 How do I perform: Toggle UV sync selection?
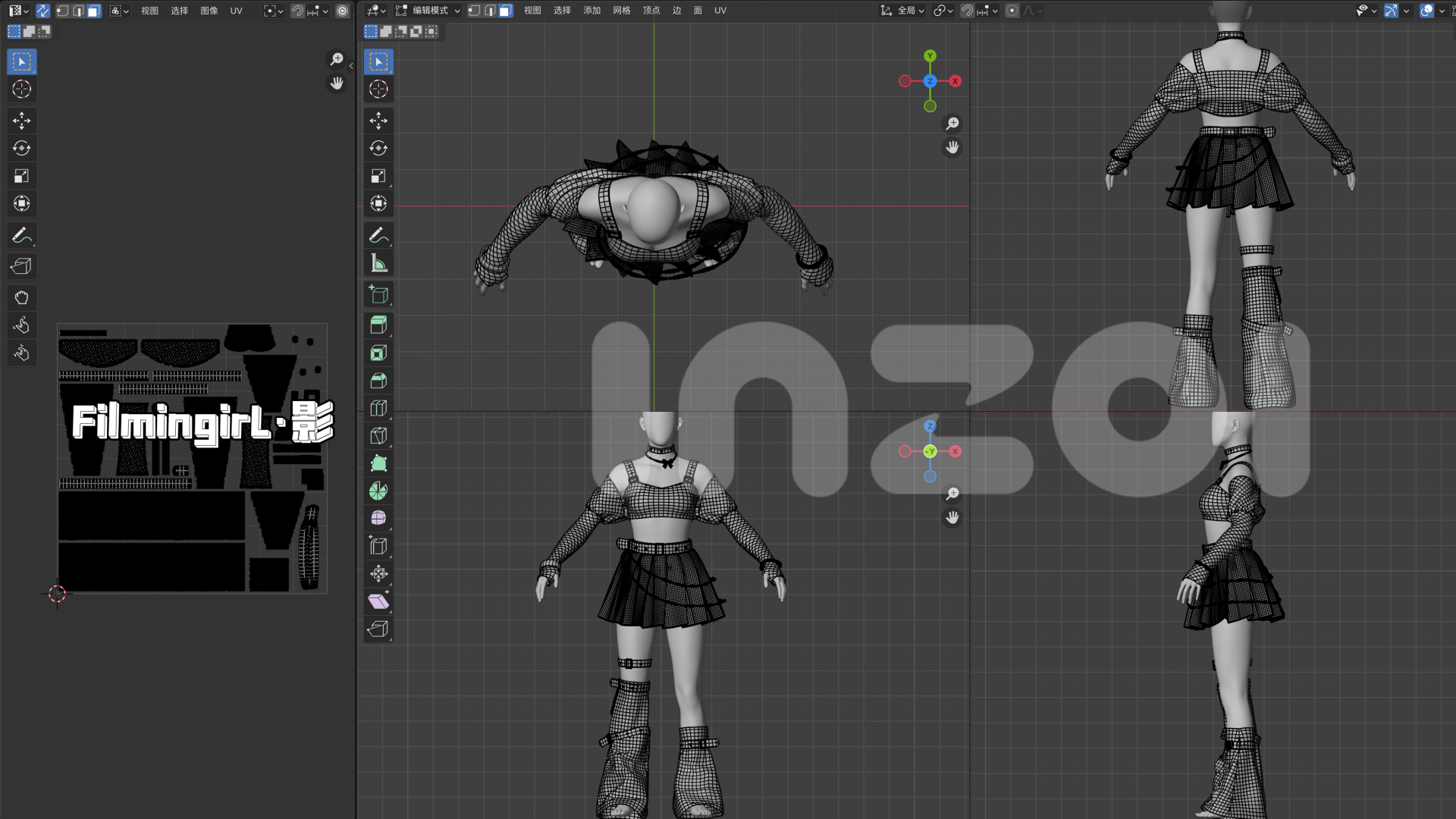[43, 11]
